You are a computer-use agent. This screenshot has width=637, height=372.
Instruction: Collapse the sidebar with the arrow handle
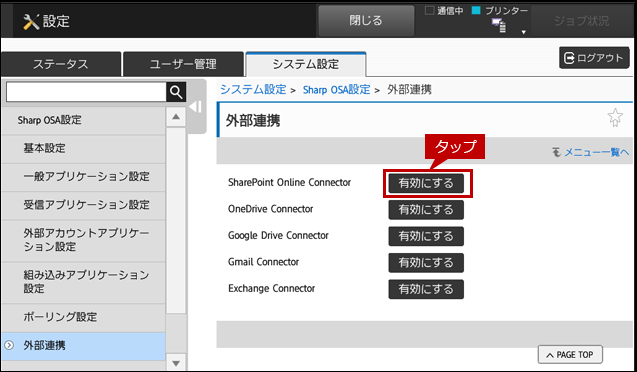click(196, 107)
